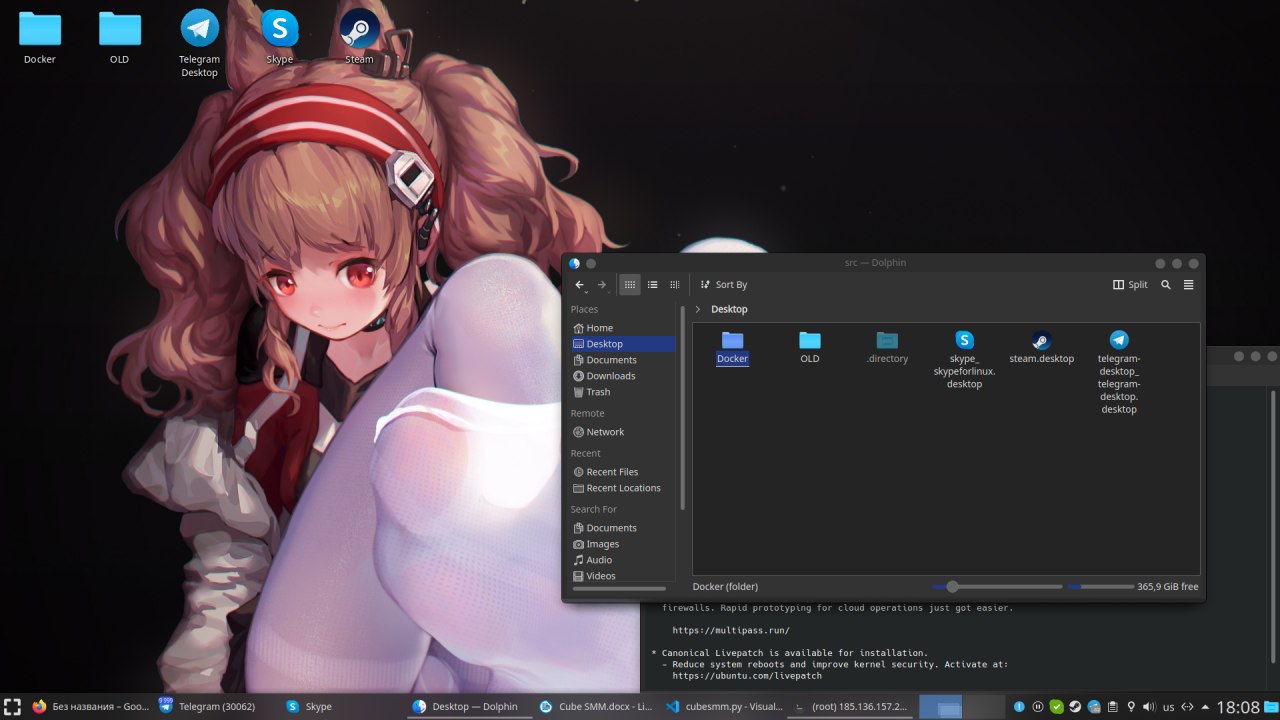Open the application launcher in taskbar
Viewport: 1280px width, 720px height.
(12, 707)
